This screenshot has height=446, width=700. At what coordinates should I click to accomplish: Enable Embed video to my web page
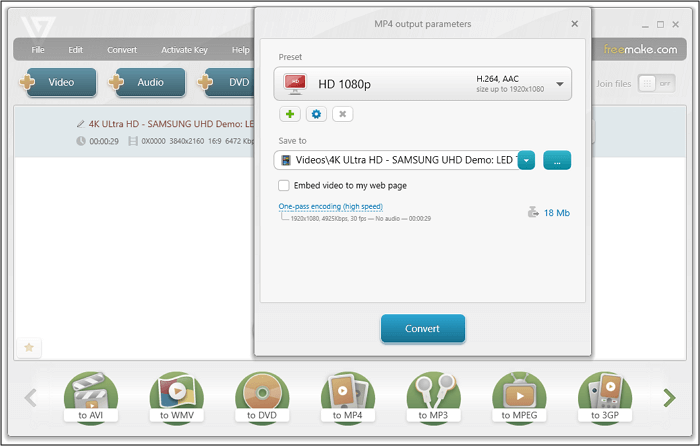coord(284,185)
